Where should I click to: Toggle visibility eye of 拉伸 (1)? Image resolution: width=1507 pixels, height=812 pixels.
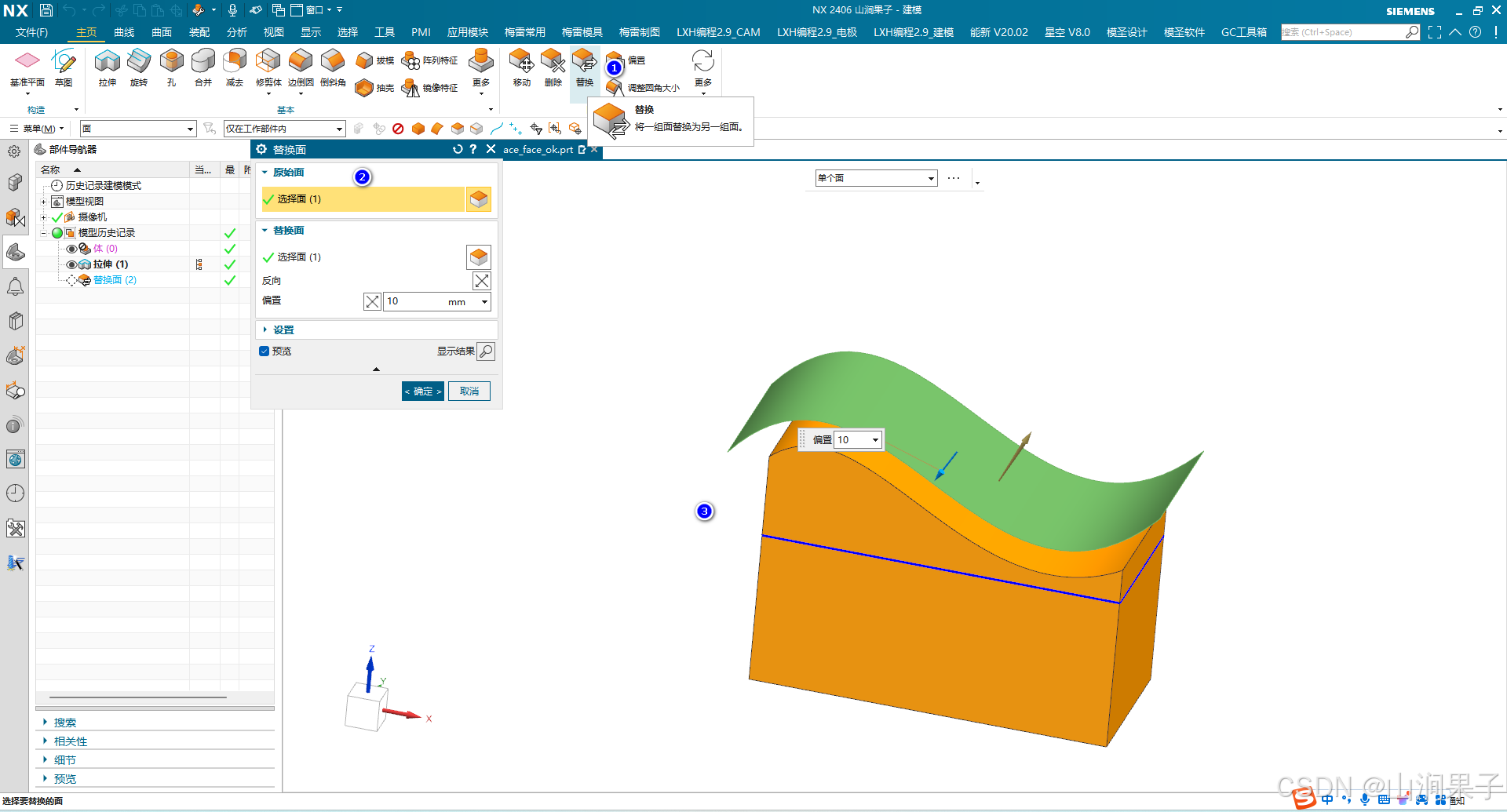click(71, 264)
